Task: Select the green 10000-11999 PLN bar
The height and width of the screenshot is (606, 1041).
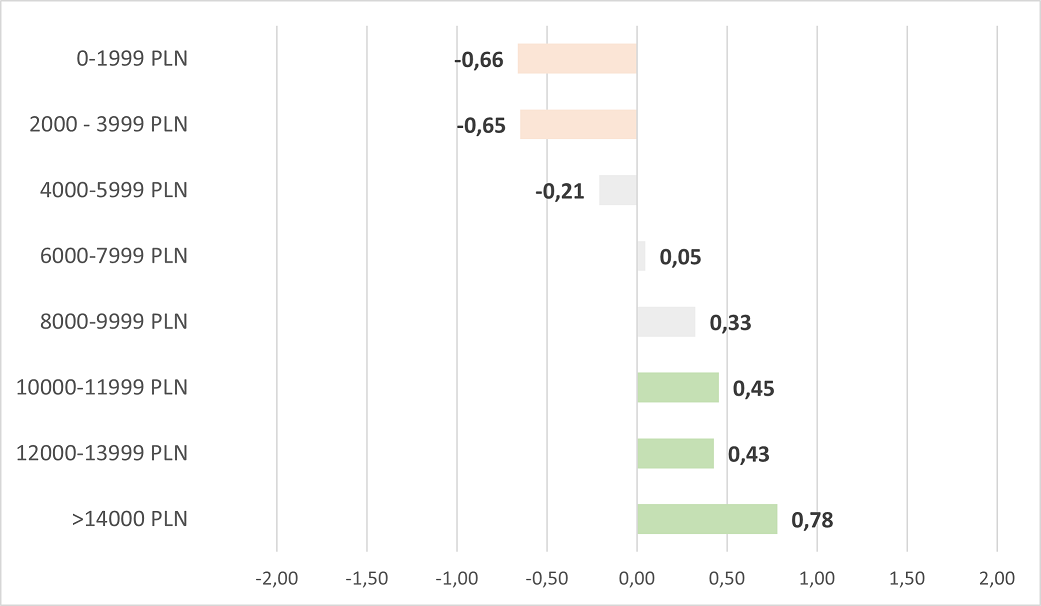Action: tap(678, 387)
